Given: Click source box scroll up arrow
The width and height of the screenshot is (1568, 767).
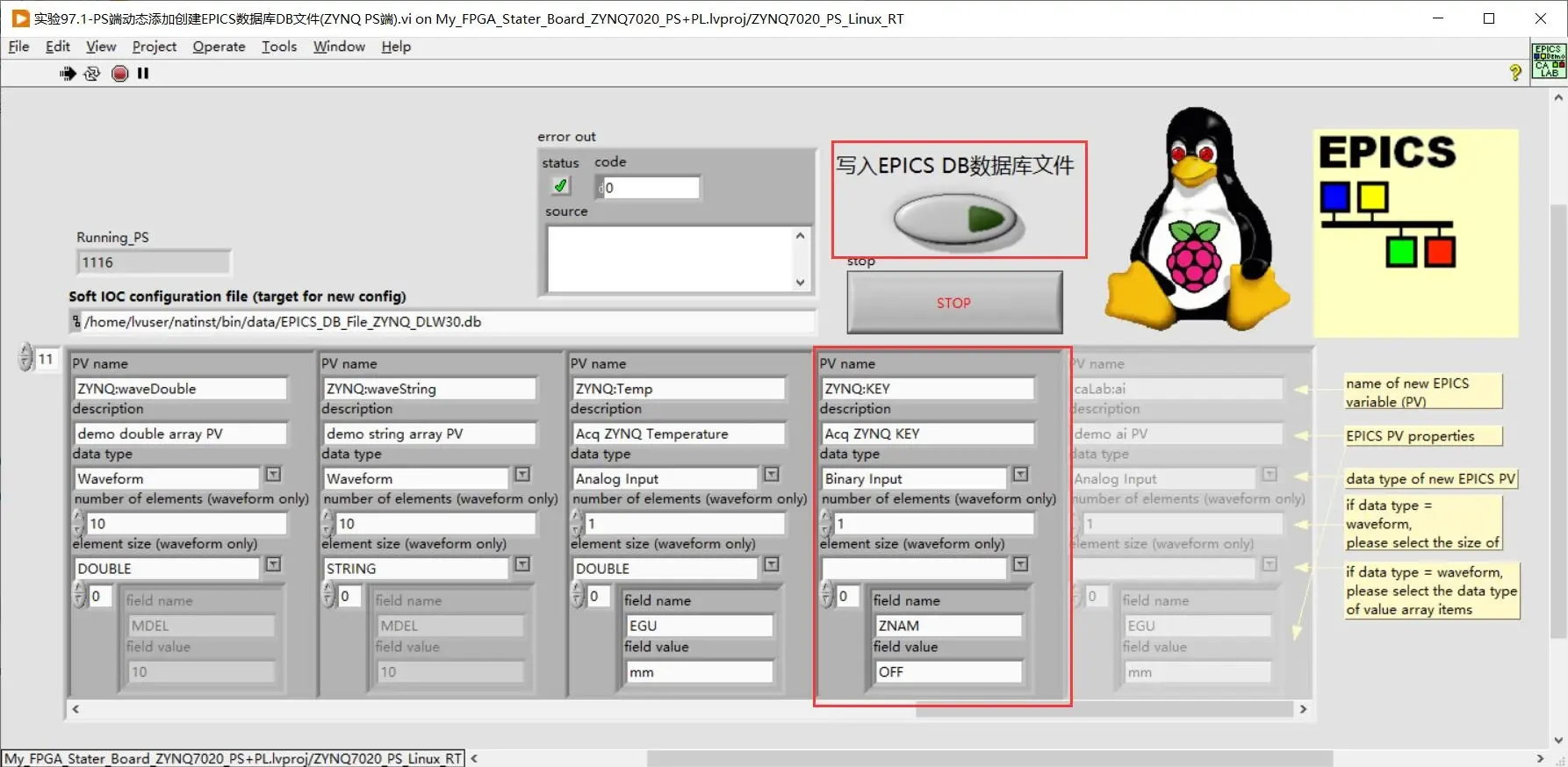Looking at the screenshot, I should [800, 235].
